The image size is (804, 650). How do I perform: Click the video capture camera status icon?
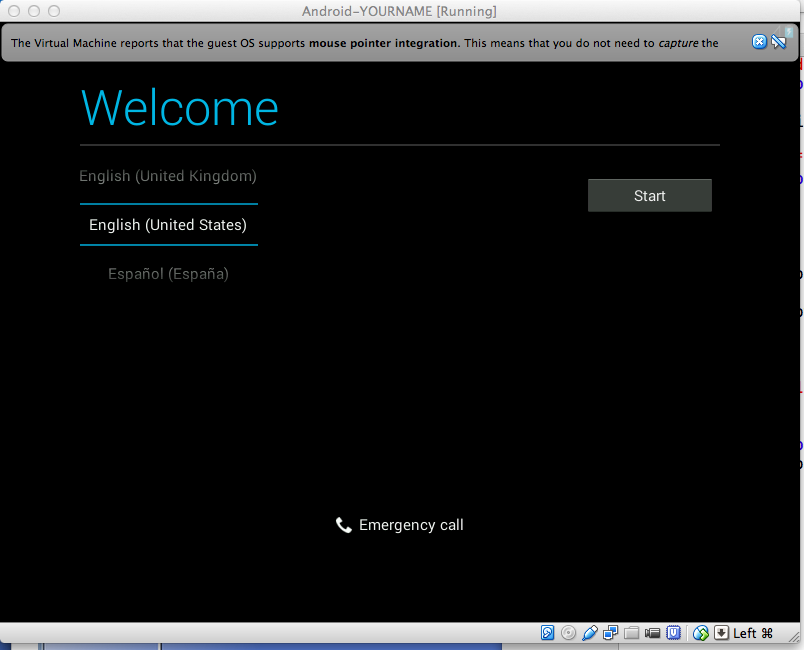click(652, 633)
